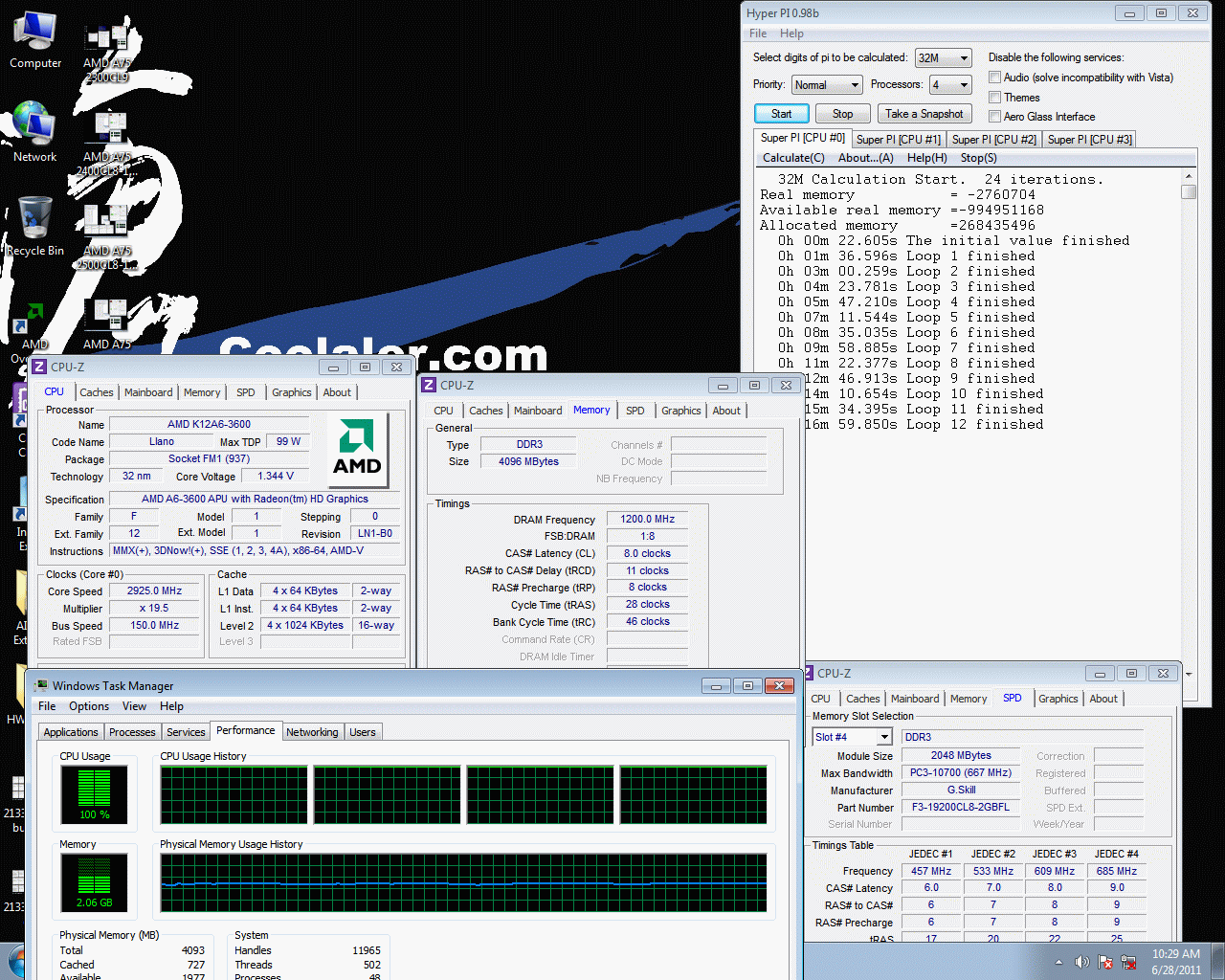The width and height of the screenshot is (1225, 980).
Task: Click the Windows Start orb
Action: [16, 963]
